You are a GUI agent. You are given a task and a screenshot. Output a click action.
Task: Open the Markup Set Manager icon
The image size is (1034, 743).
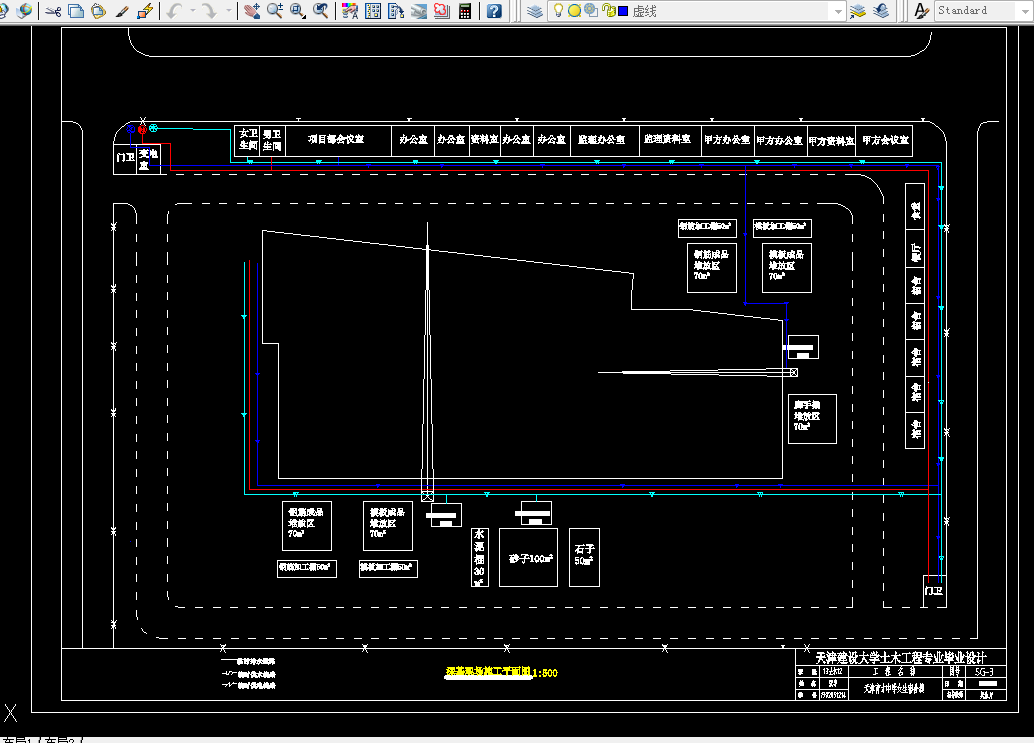point(442,11)
